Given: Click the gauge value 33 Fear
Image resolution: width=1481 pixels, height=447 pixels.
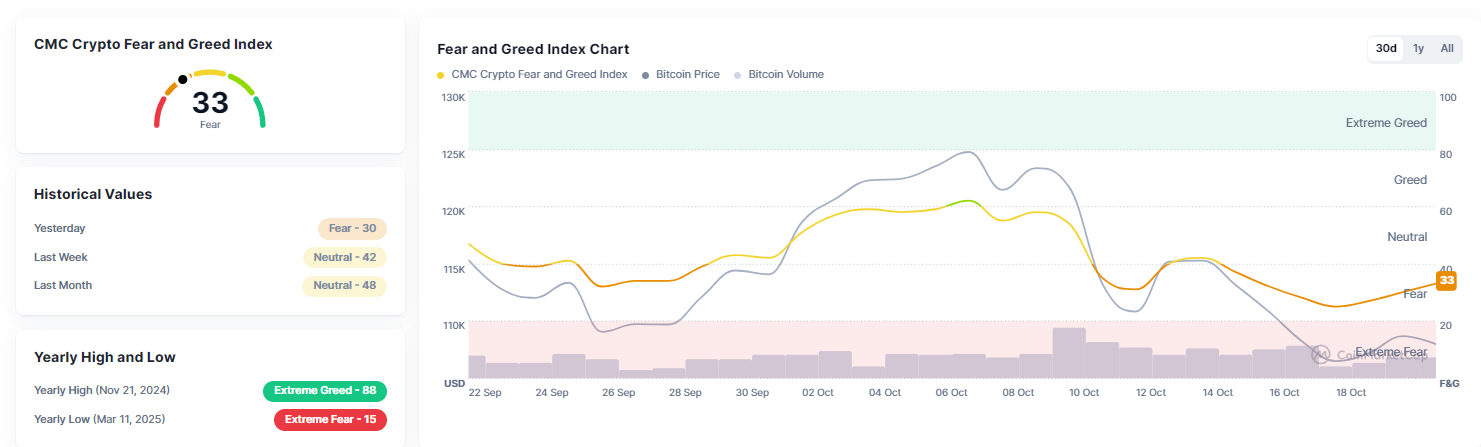Looking at the screenshot, I should [x=210, y=105].
